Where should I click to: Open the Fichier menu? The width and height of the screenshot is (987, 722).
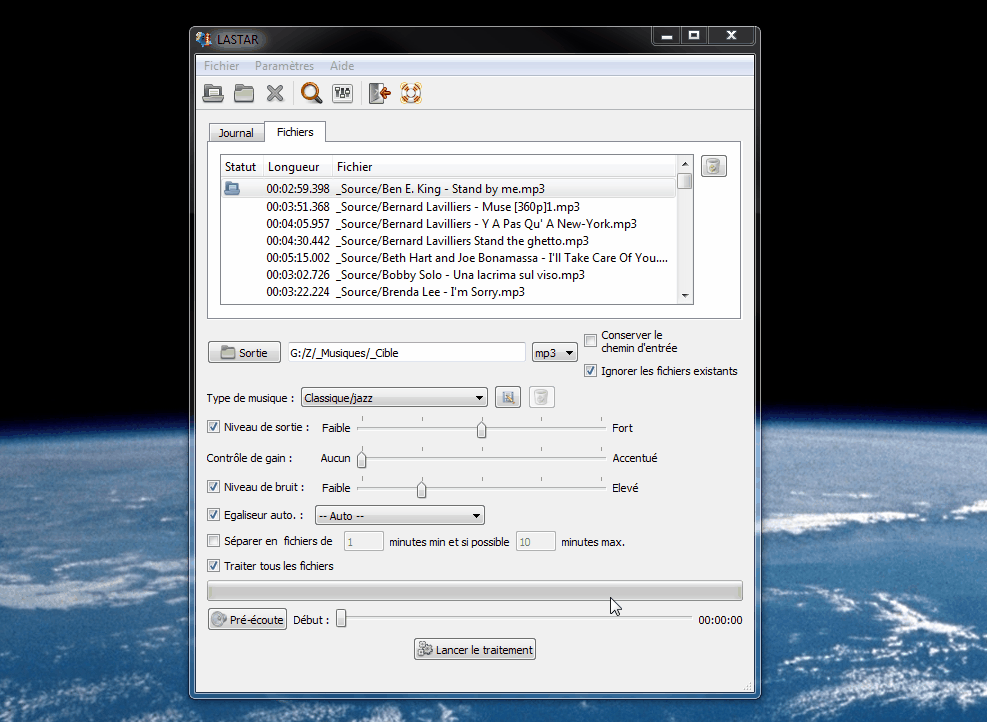coord(222,65)
